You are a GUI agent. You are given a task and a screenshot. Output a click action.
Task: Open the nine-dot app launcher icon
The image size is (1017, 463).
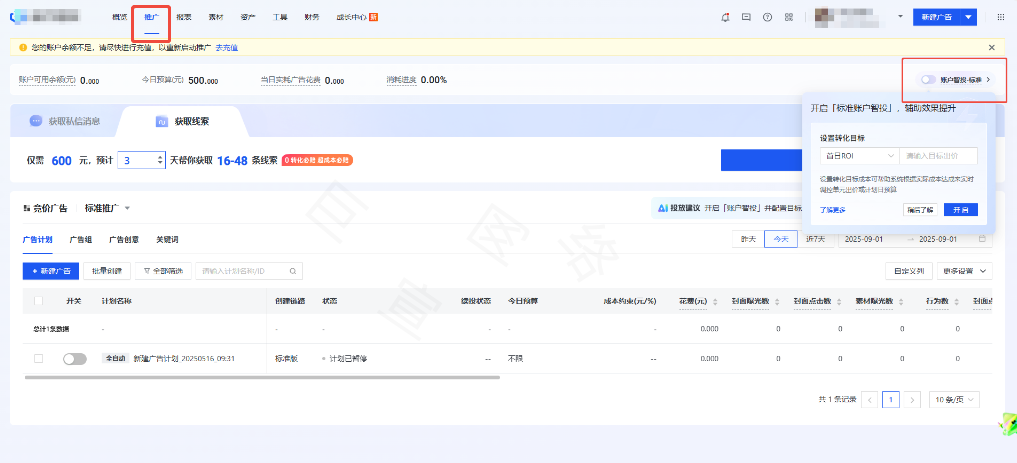coord(1001,18)
